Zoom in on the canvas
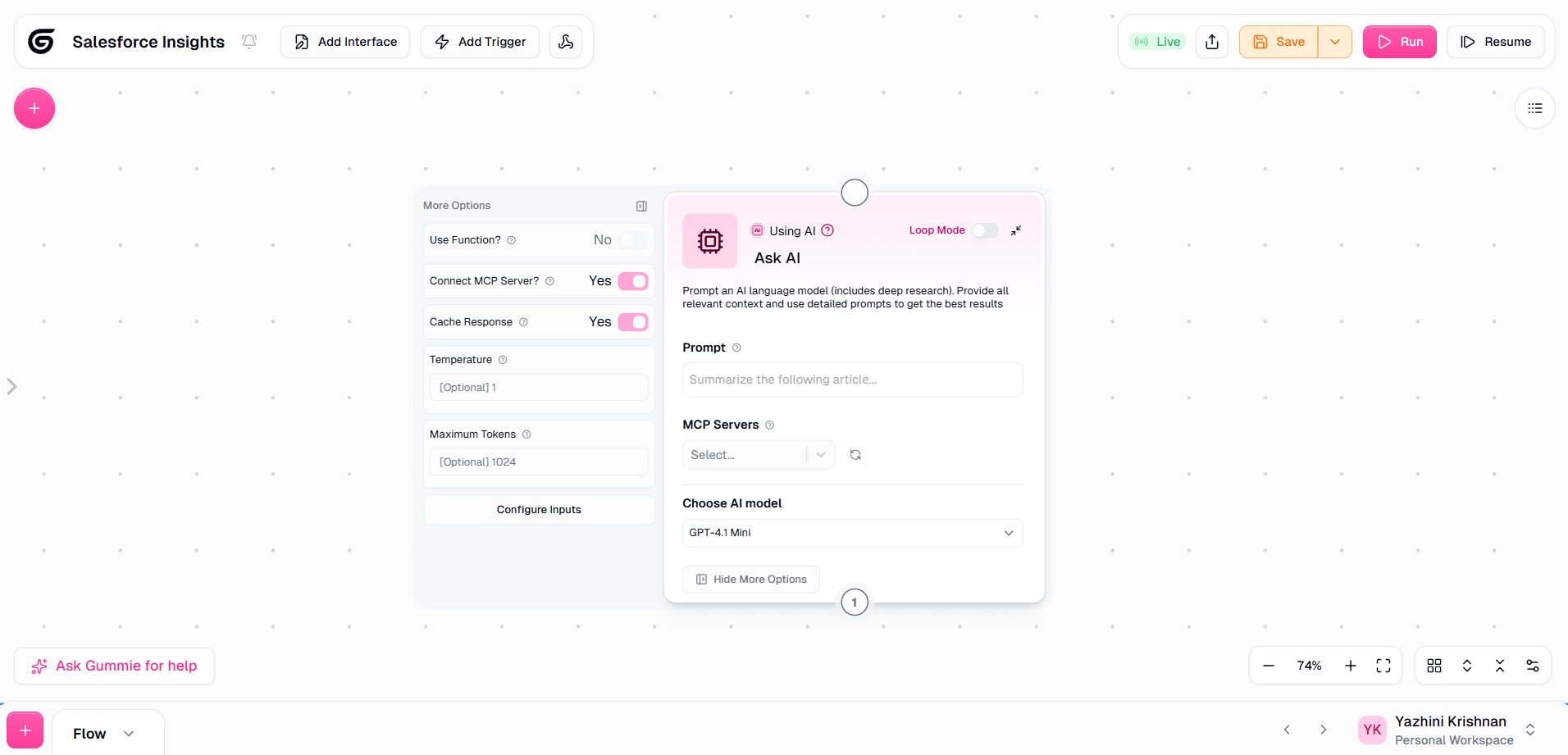Screen dimensions: 1568x755 coord(1350,666)
